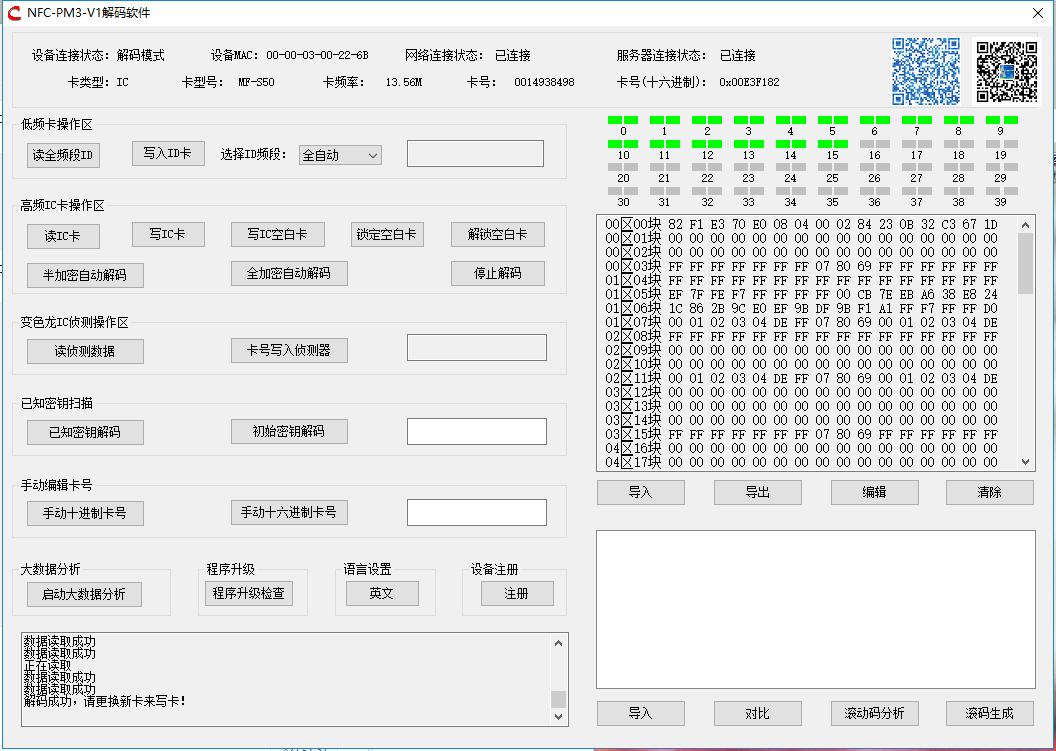Click 卡号写入侦测器 button
This screenshot has width=1056, height=751.
tap(288, 350)
